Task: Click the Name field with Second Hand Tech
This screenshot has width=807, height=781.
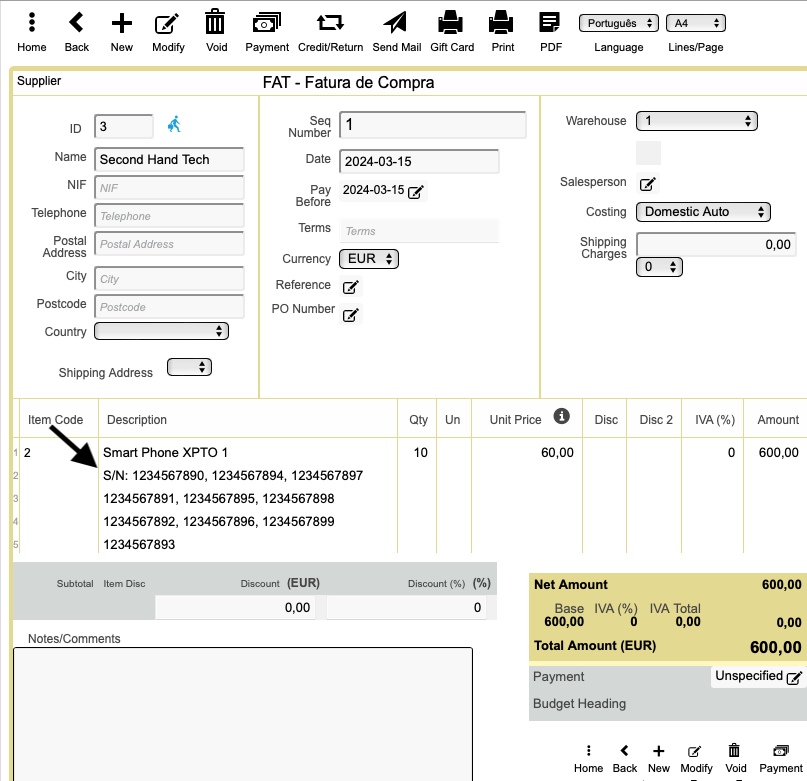Action: (169, 160)
